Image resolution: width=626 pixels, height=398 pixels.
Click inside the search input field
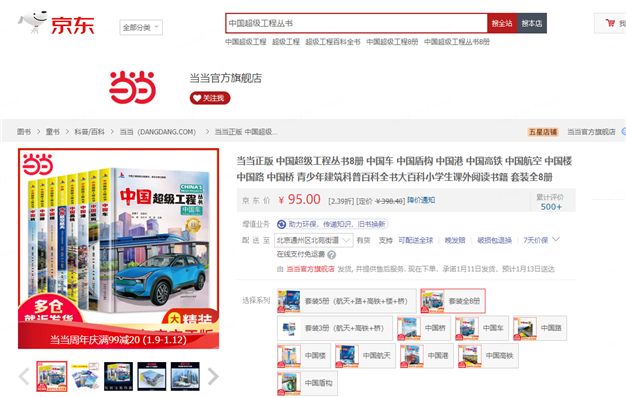point(356,23)
